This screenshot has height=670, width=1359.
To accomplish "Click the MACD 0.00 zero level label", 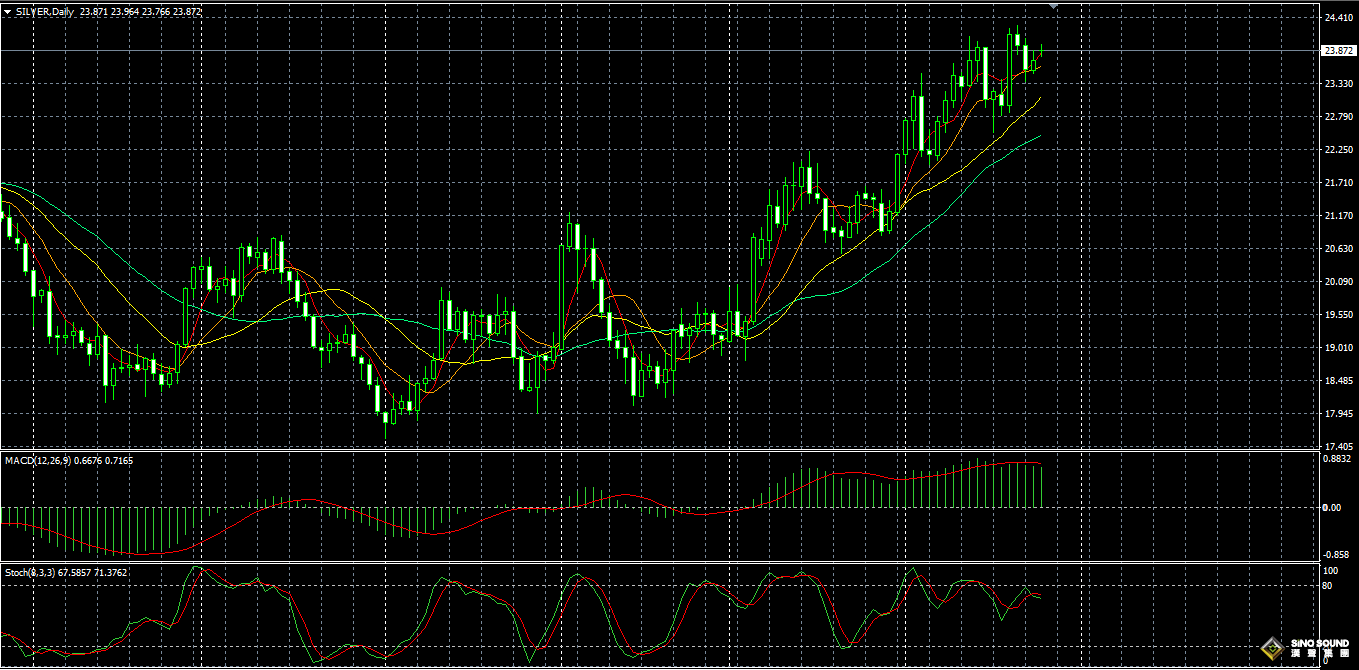I will coord(1332,508).
